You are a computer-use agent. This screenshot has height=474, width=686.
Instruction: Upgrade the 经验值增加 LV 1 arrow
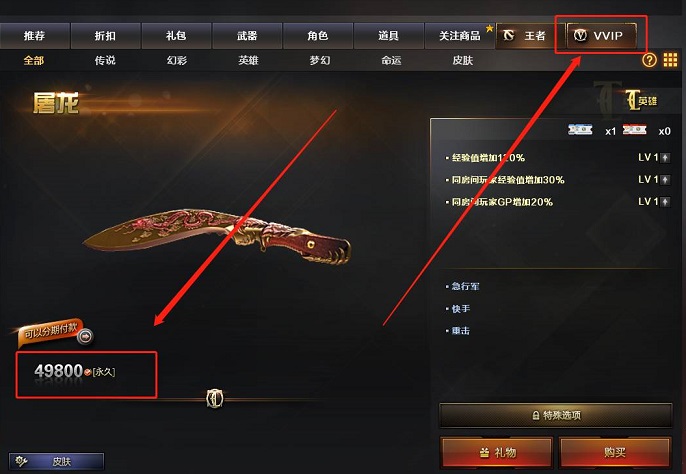click(665, 158)
